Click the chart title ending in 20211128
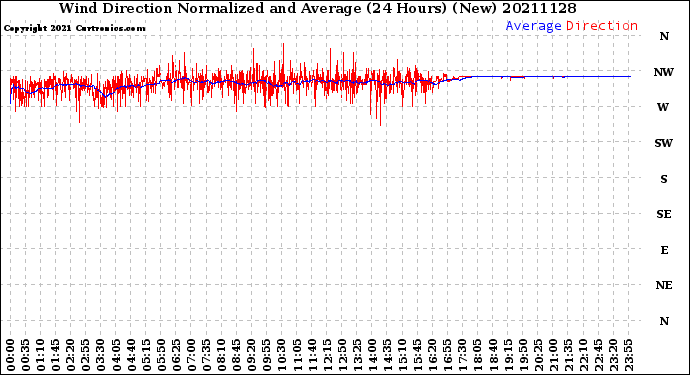 [318, 8]
